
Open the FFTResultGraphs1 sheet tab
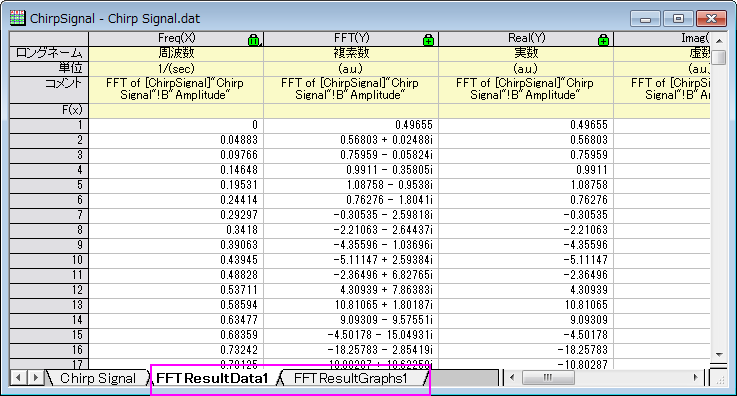350,378
